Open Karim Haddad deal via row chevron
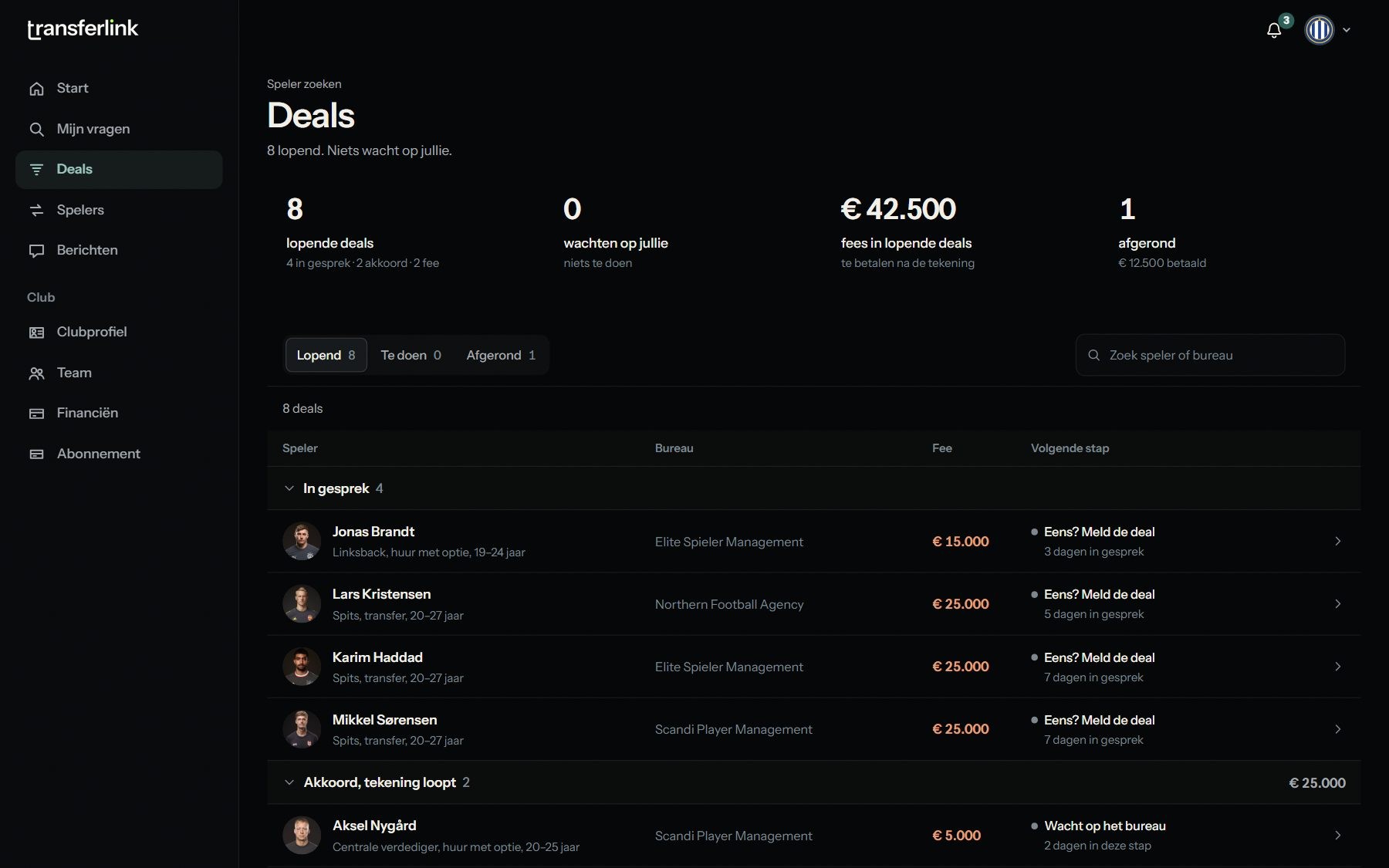 [x=1338, y=667]
